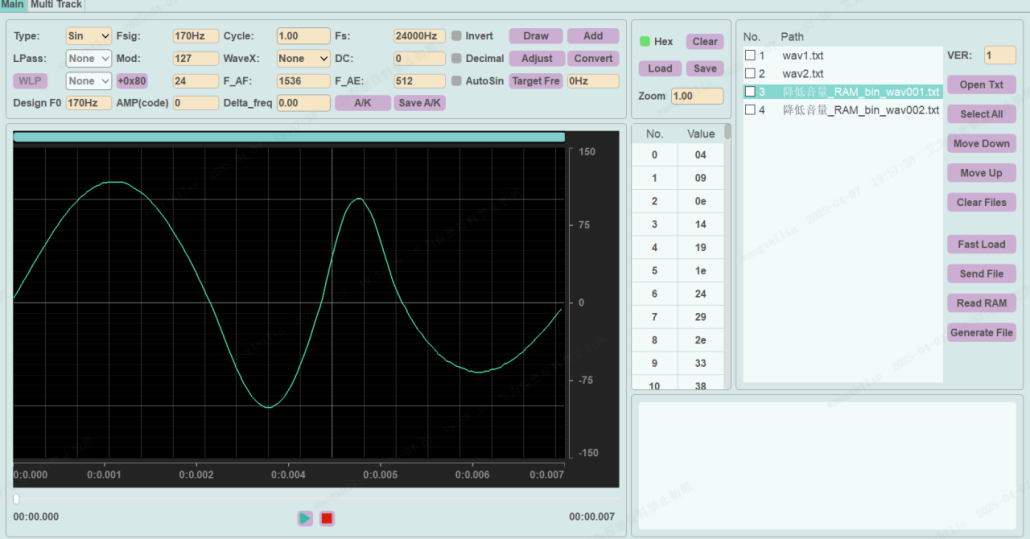Click the F_AF input field
The image size is (1030, 539).
(x=303, y=81)
